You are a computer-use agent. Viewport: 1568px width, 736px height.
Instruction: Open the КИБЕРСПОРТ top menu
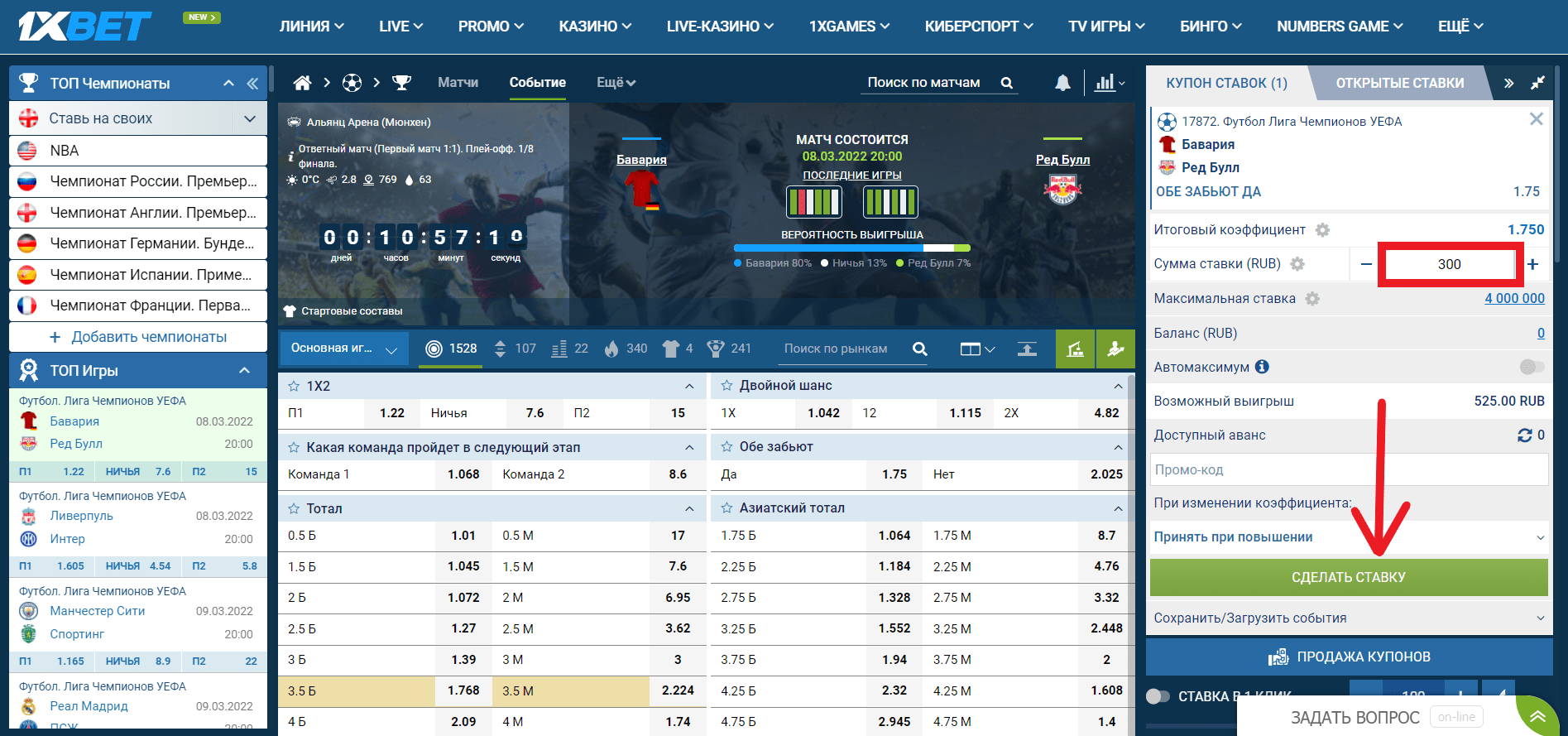[979, 26]
